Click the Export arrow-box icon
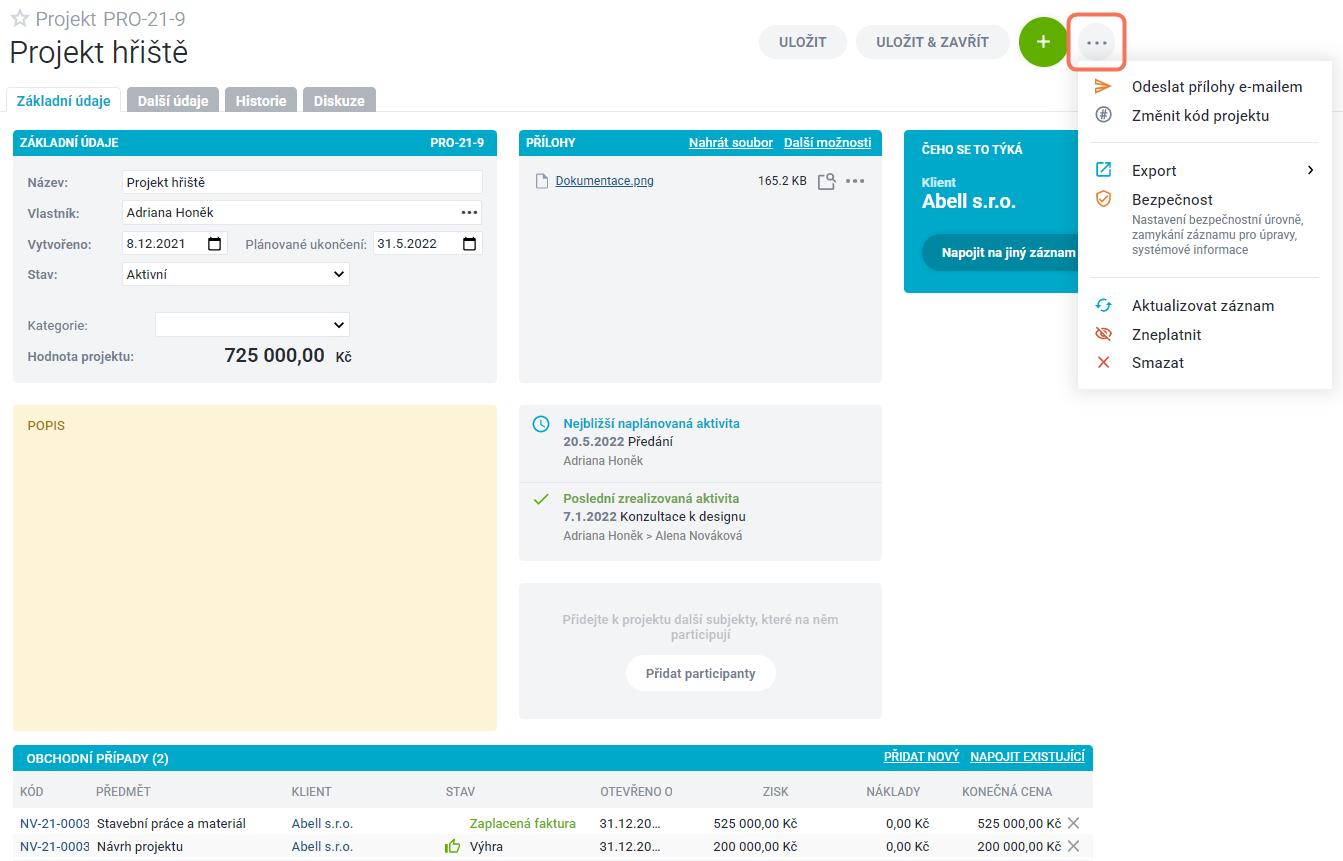1343x861 pixels. pyautogui.click(x=1103, y=170)
